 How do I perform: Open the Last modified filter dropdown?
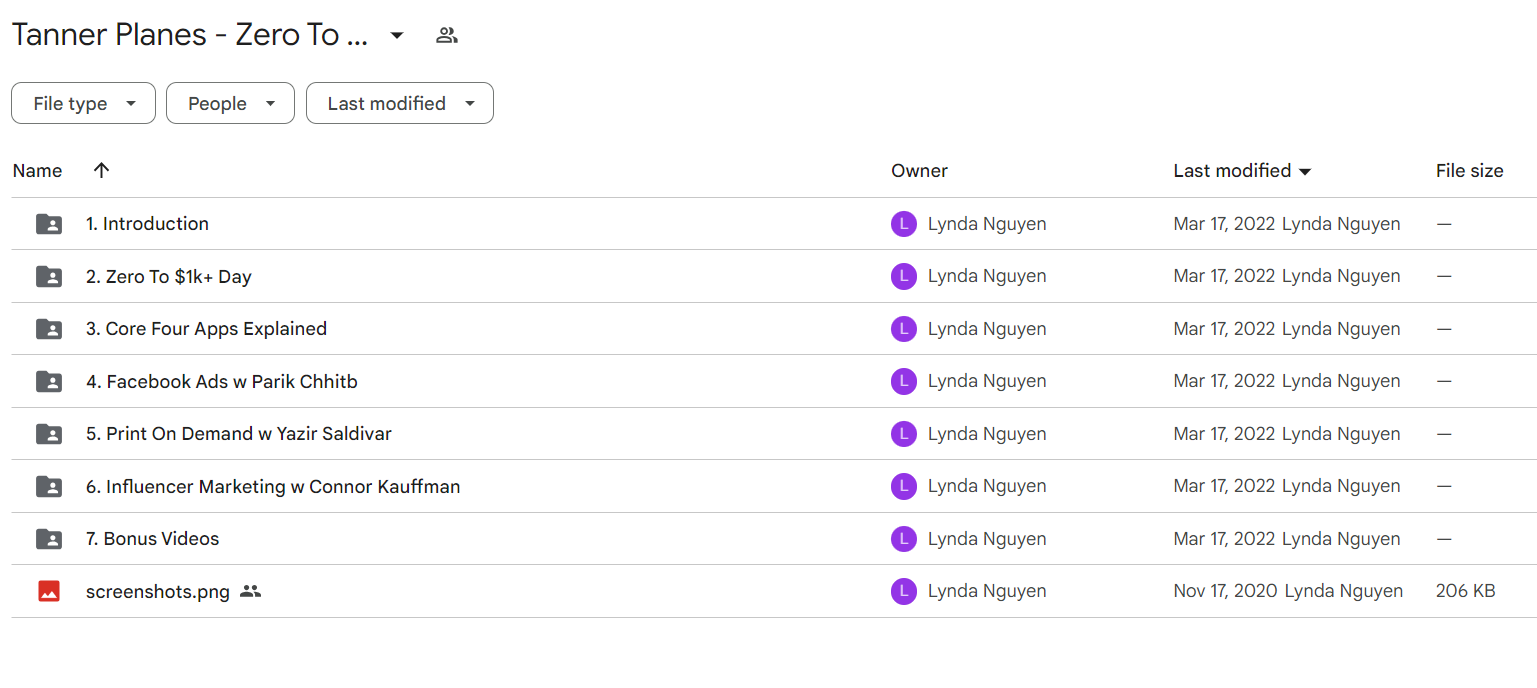coord(400,103)
